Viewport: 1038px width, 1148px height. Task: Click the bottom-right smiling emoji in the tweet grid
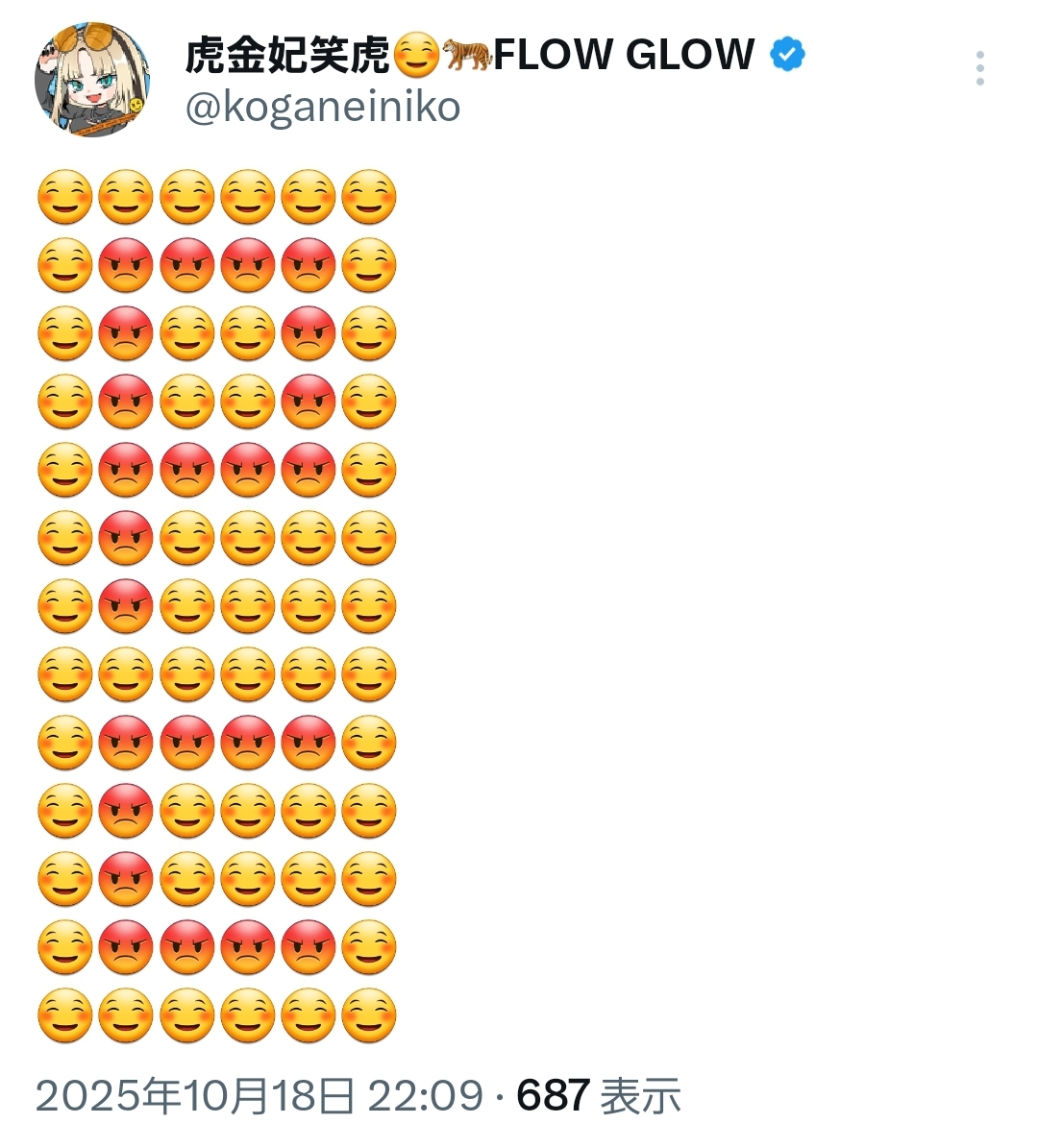(369, 1016)
